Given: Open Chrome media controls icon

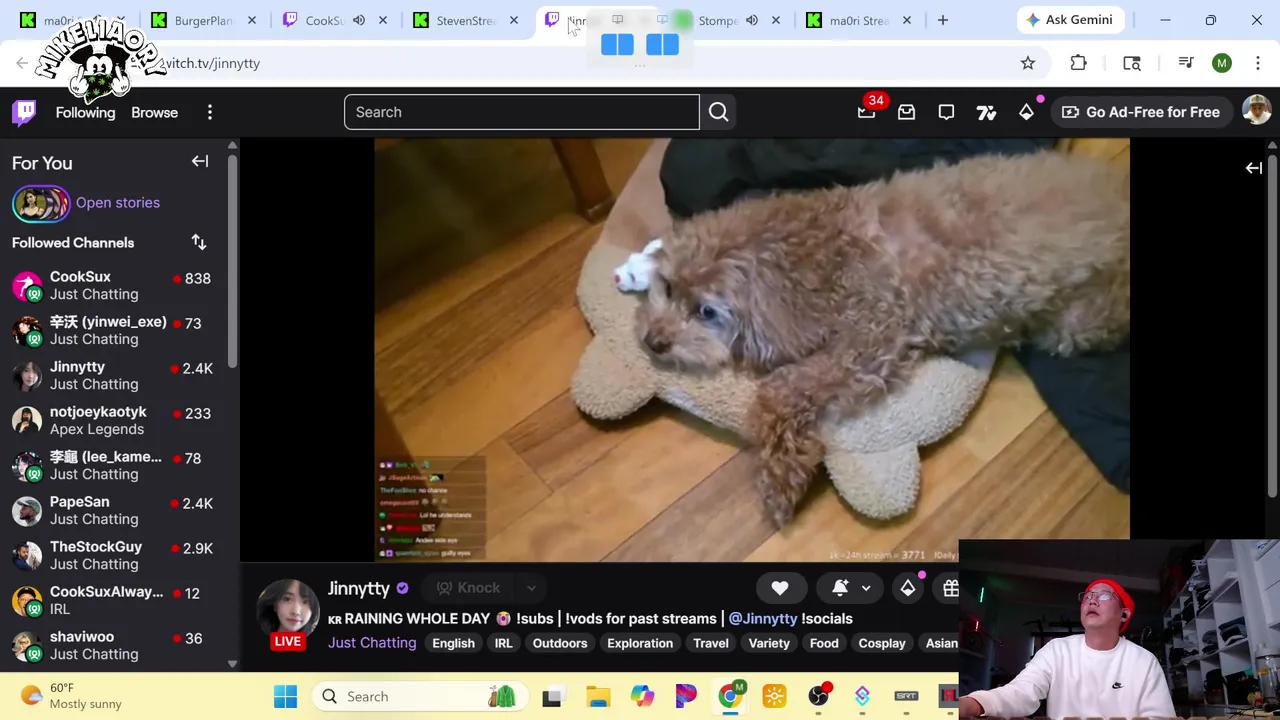Looking at the screenshot, I should [1186, 63].
